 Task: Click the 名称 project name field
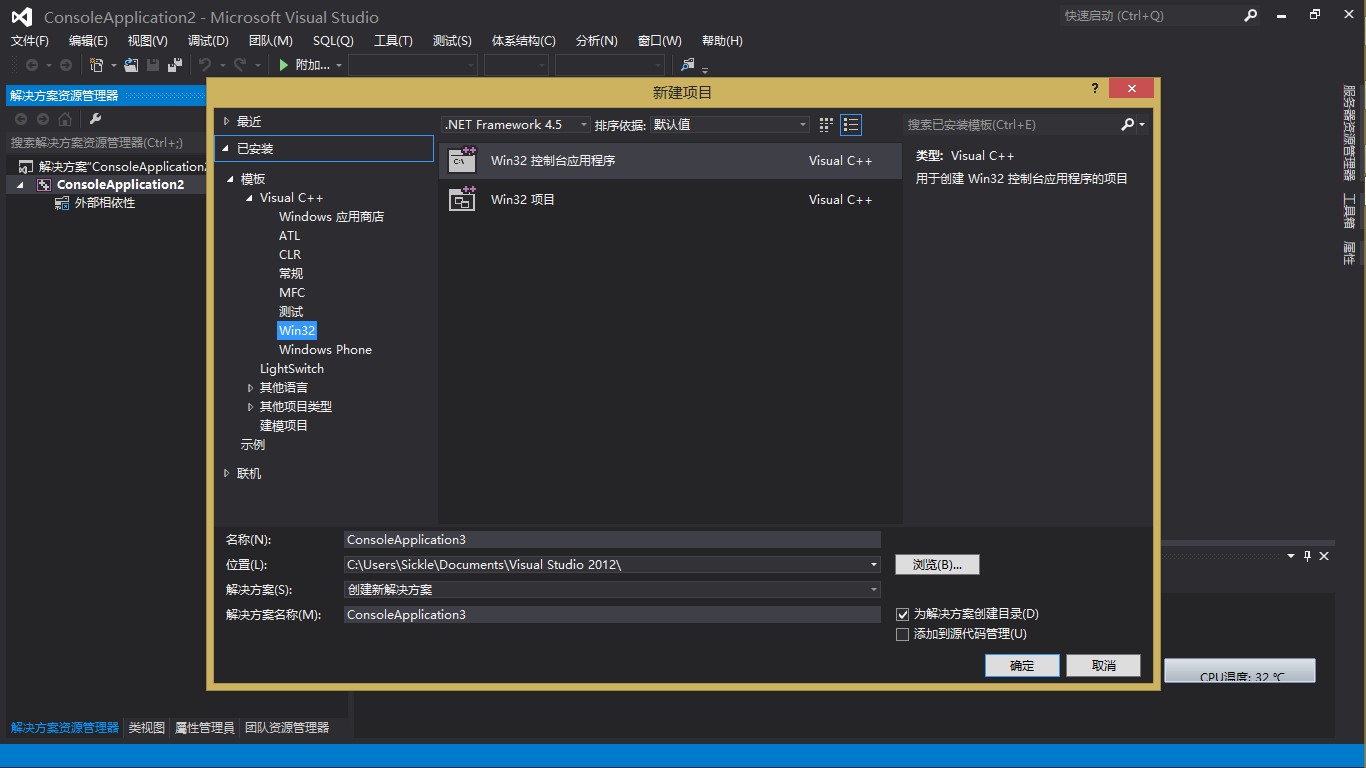612,540
